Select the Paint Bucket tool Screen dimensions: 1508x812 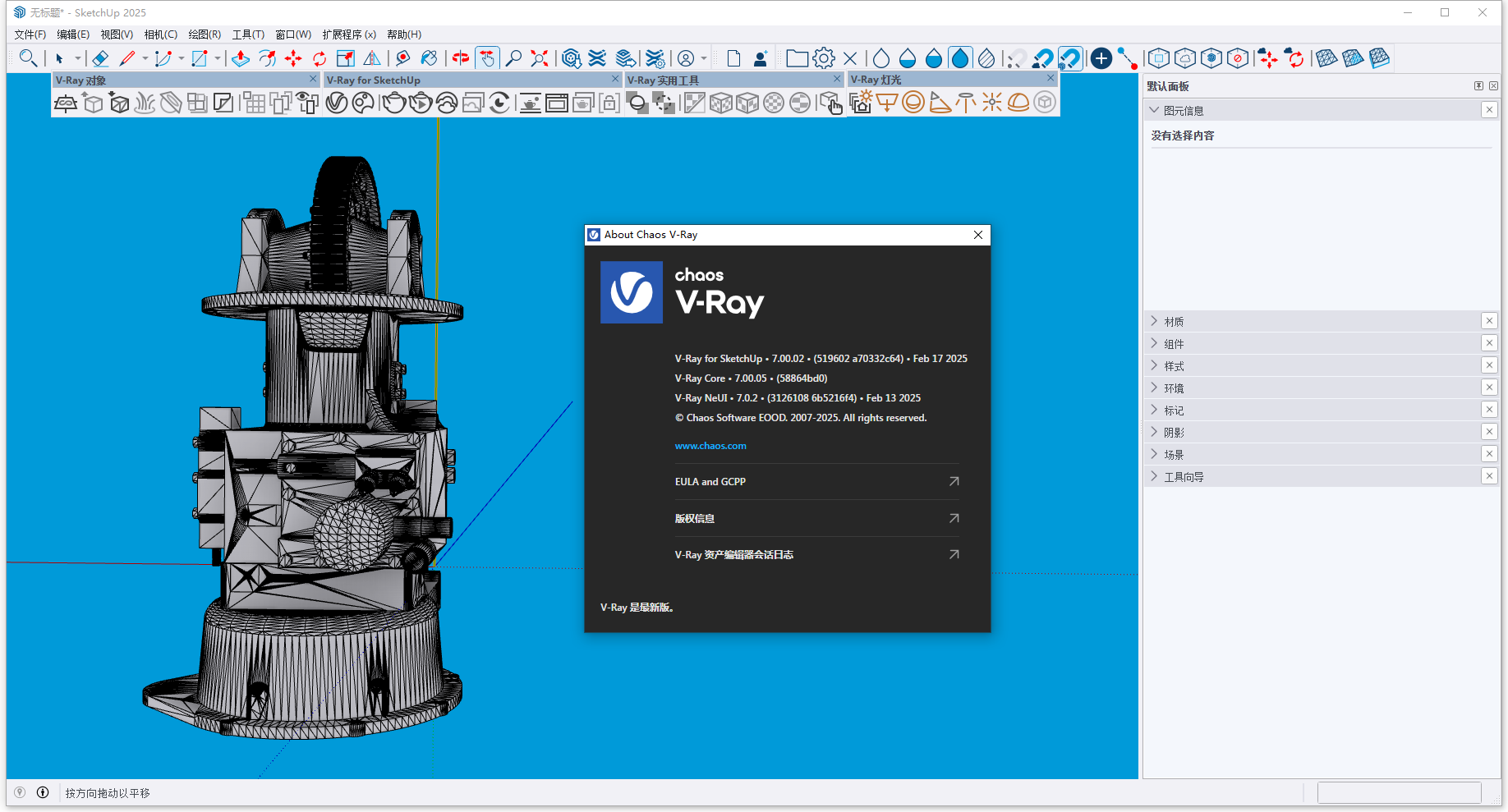pyautogui.click(x=429, y=58)
